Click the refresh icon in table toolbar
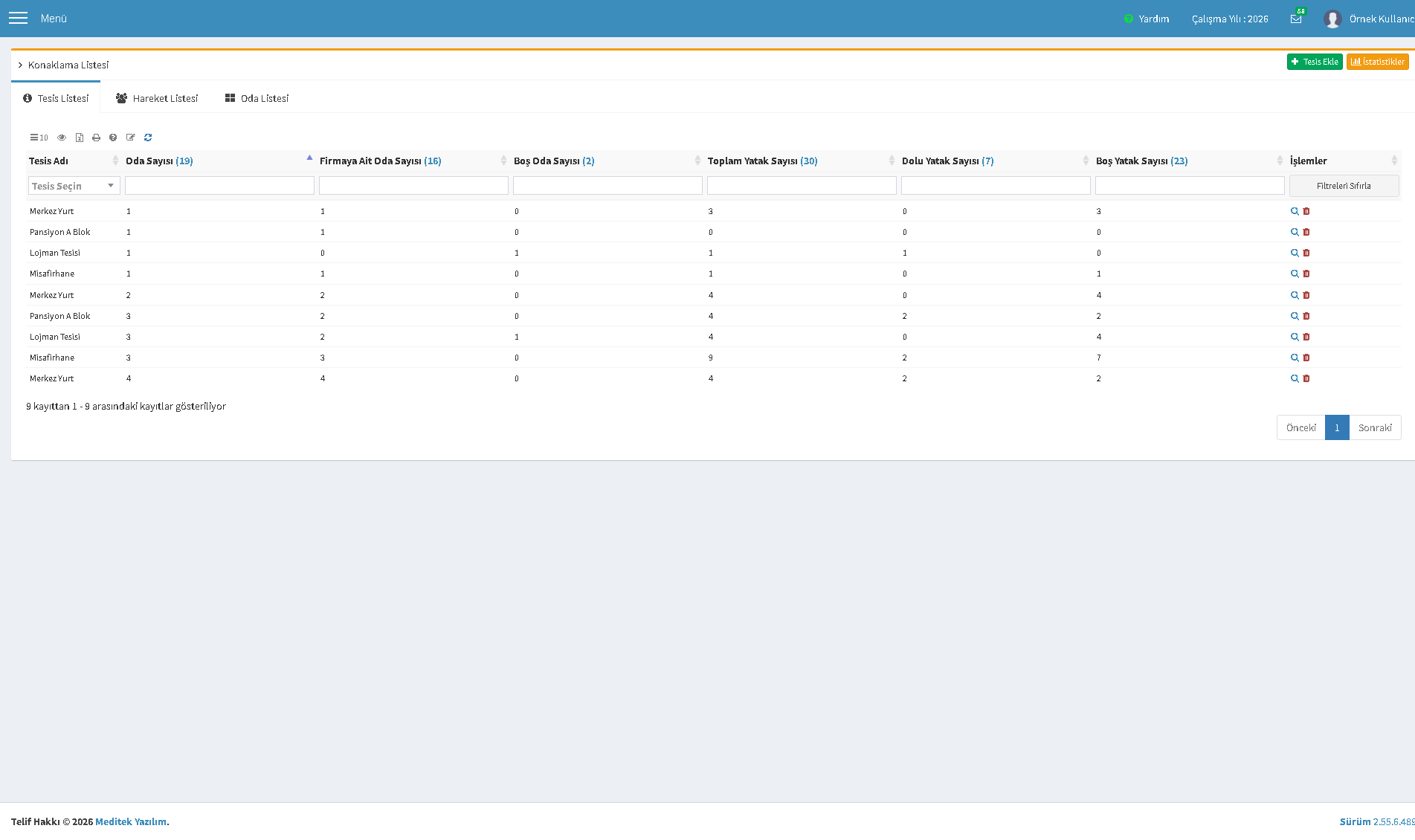The image size is (1415, 840). point(148,138)
